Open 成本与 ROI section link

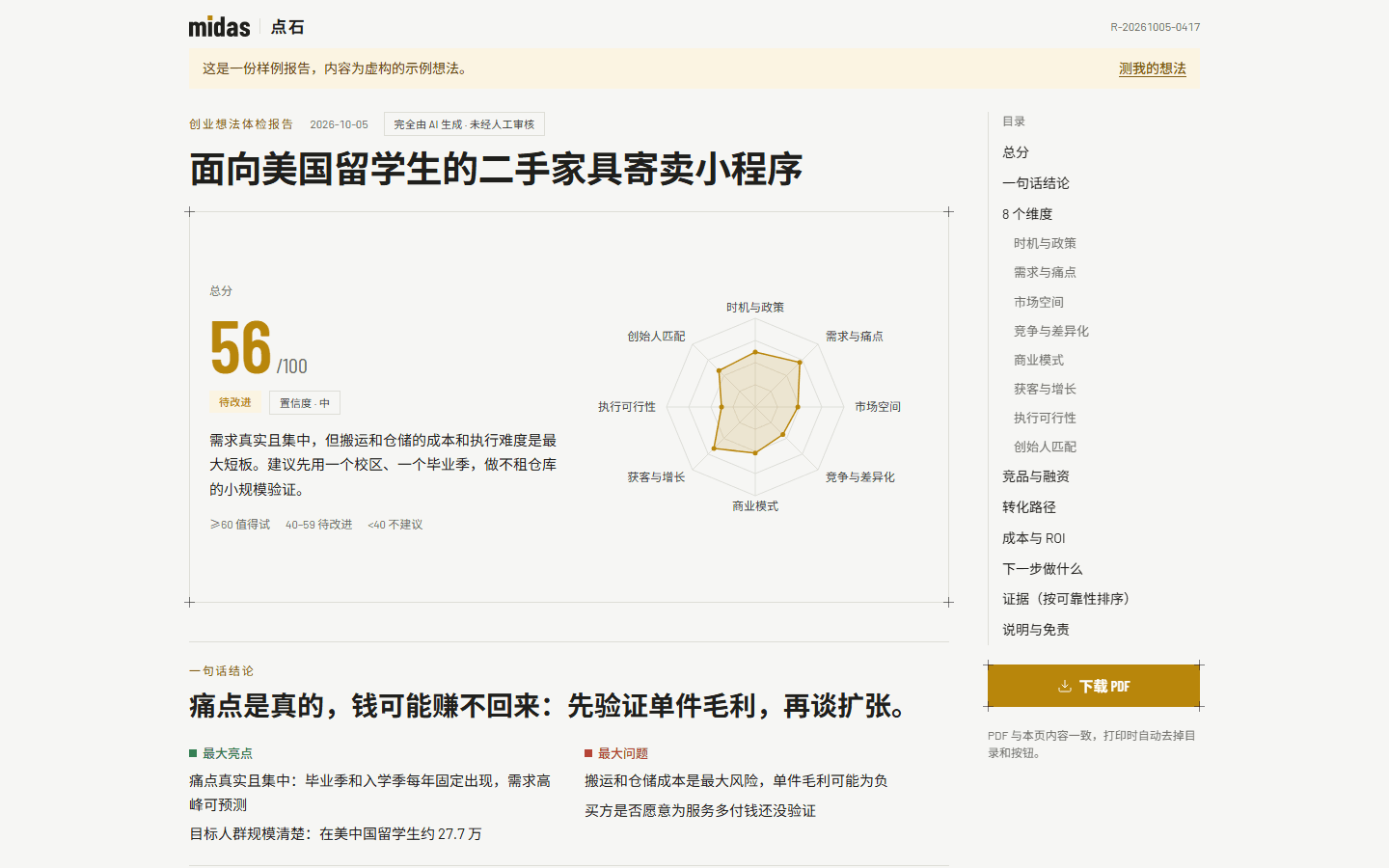[x=1034, y=538]
